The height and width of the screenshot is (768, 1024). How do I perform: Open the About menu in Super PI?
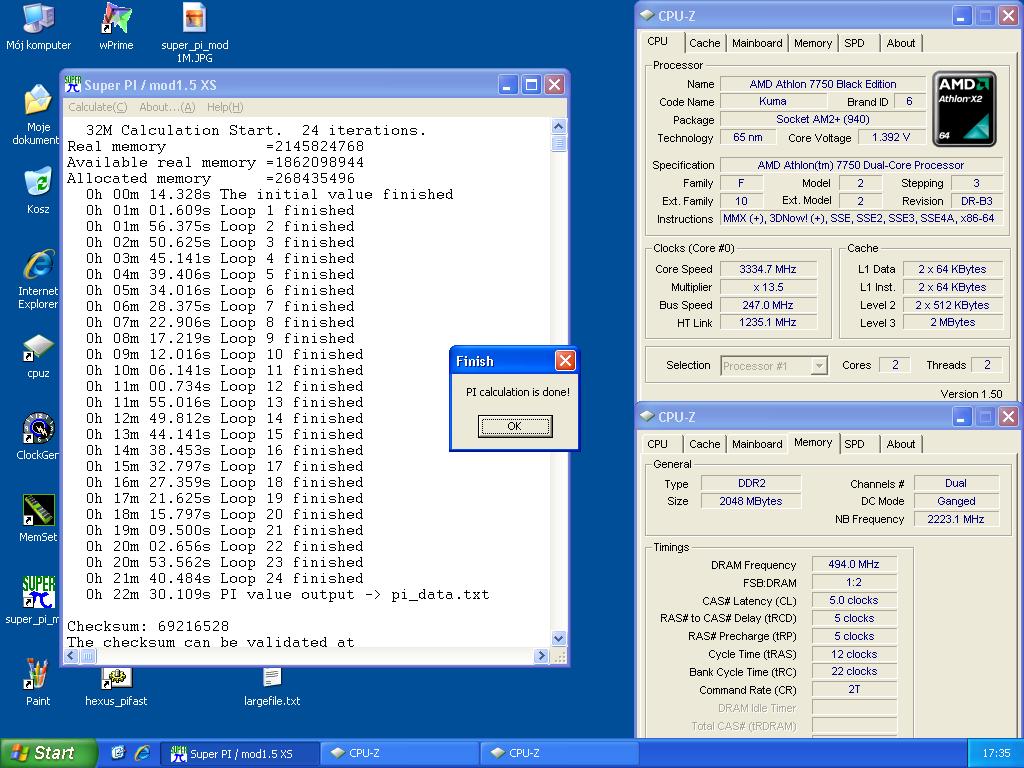tap(167, 107)
